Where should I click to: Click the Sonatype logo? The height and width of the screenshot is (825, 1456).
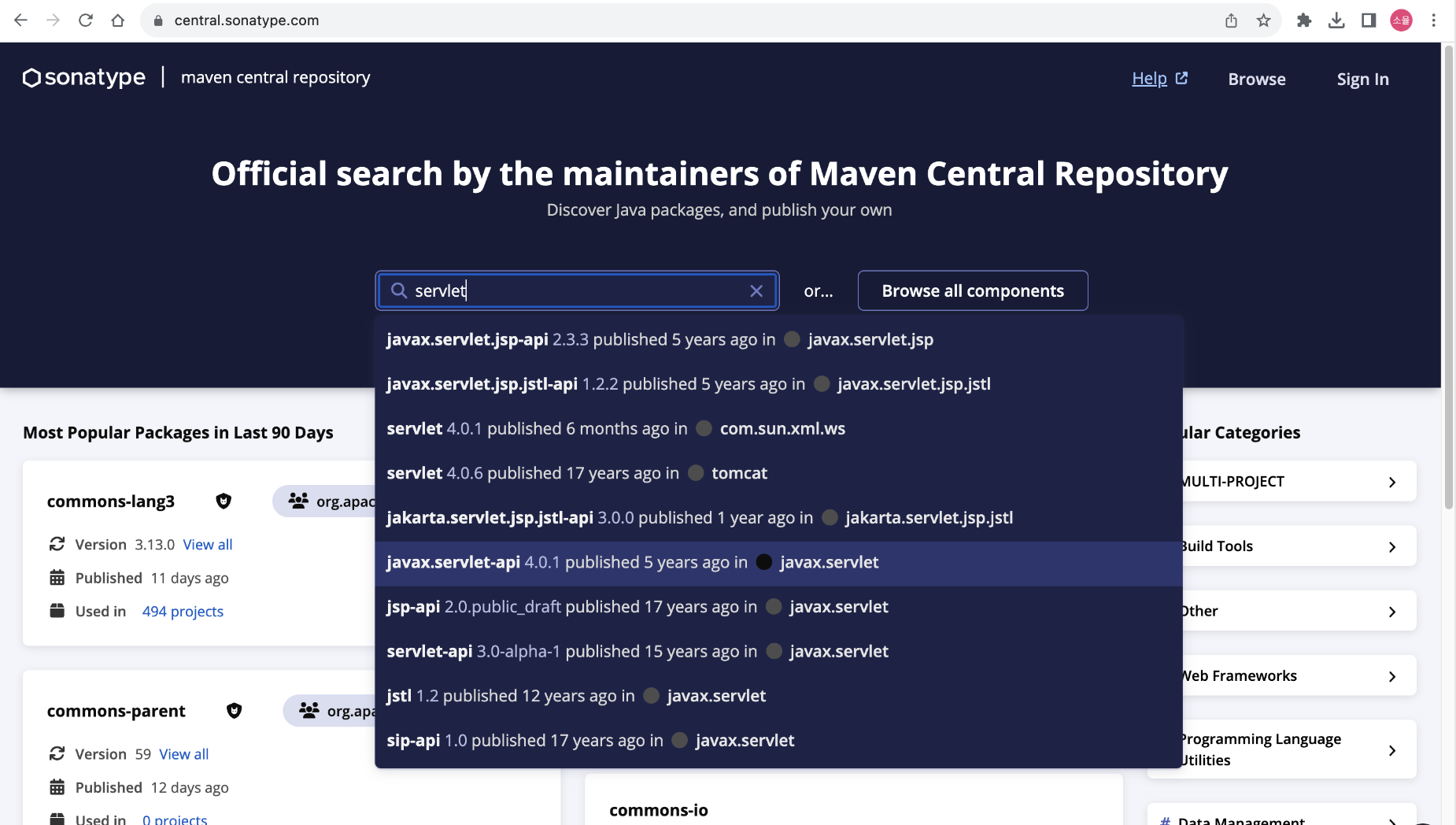(x=84, y=77)
